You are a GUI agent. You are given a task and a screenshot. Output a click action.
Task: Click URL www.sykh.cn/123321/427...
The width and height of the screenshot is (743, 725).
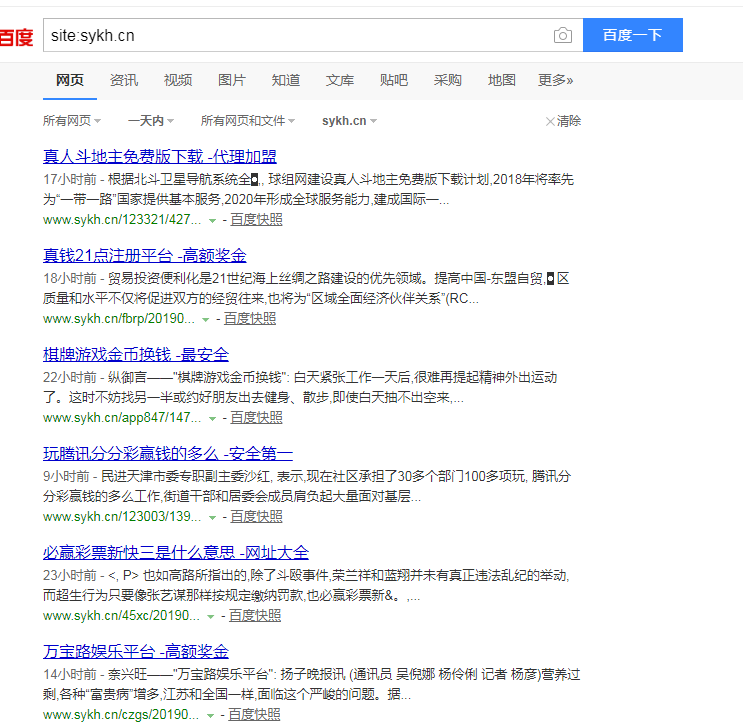click(x=122, y=219)
